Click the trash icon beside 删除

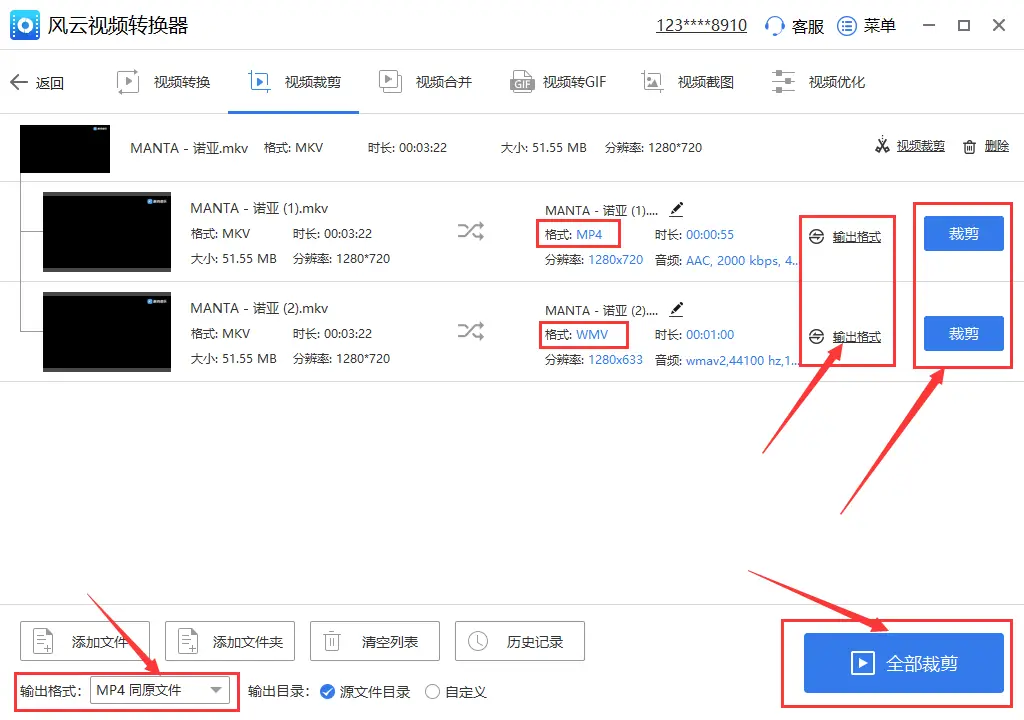pyautogui.click(x=970, y=146)
